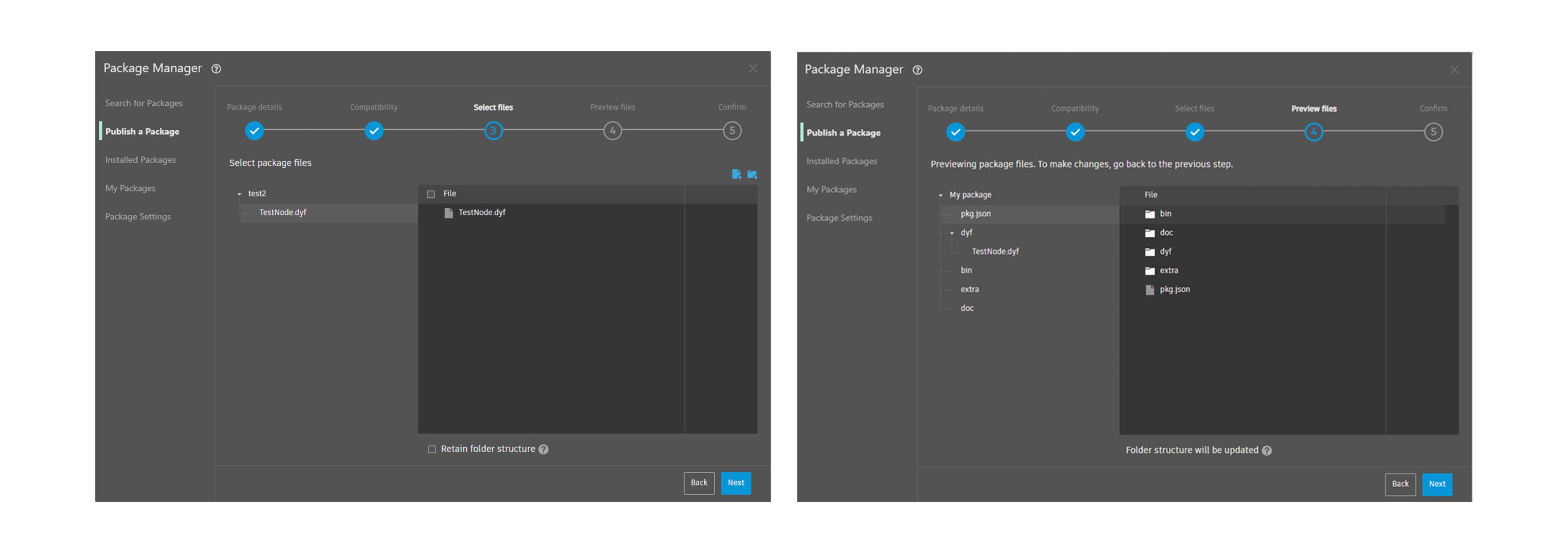Collapse the test2 folder tree node
Screen dimensions: 1568x553
[239, 194]
